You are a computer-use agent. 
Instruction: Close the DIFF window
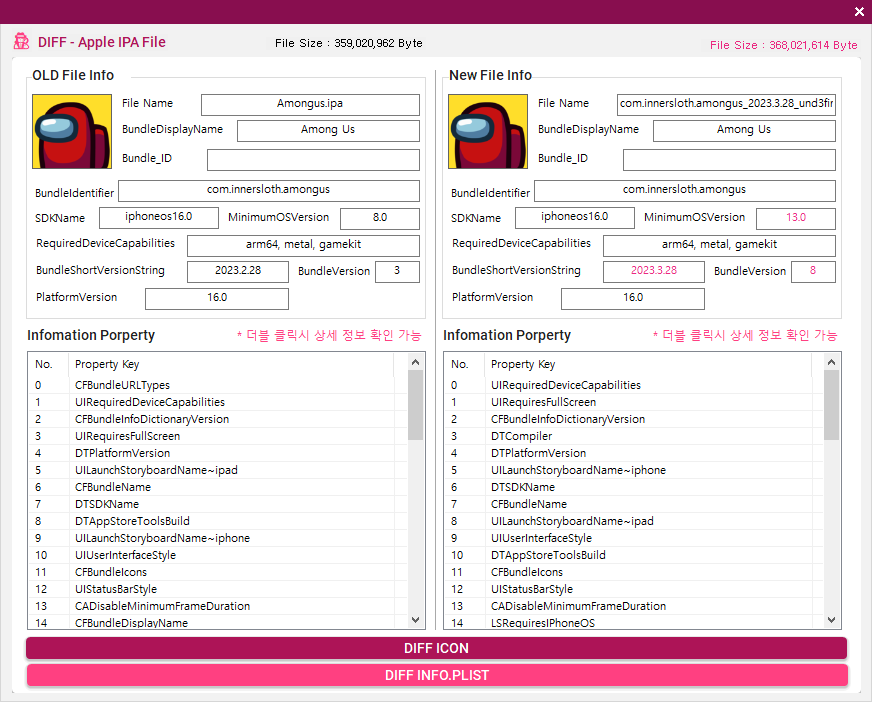click(859, 12)
